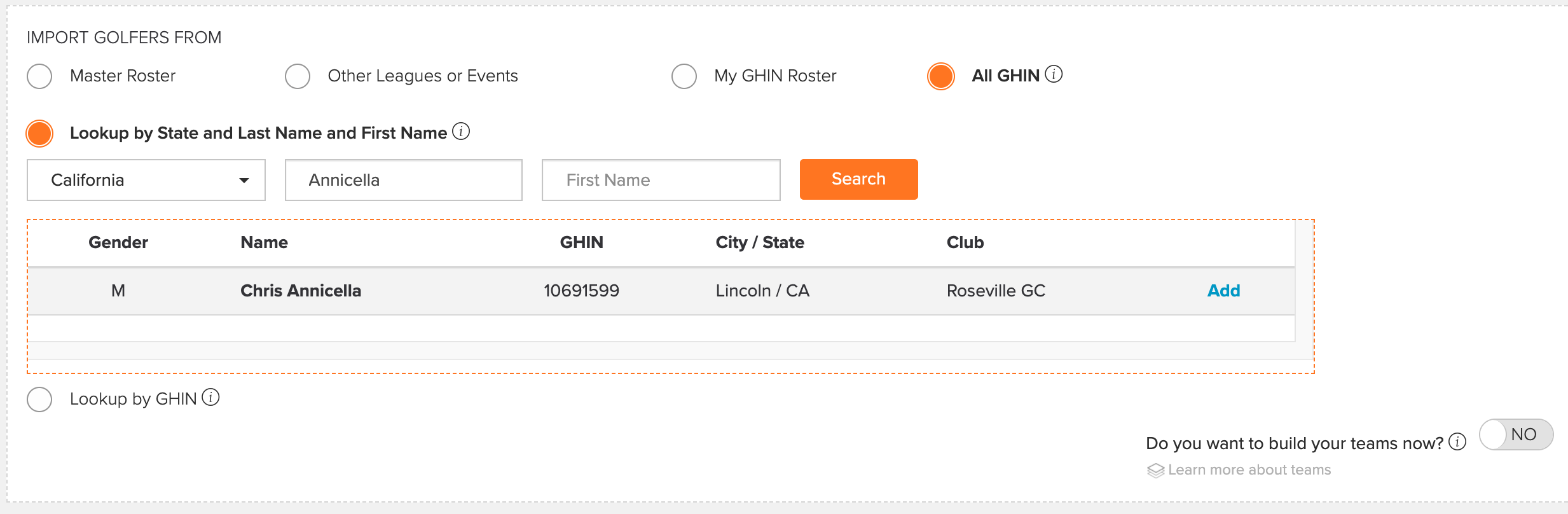This screenshot has height=514, width=1568.
Task: Select the My GHIN Roster option
Action: click(684, 76)
